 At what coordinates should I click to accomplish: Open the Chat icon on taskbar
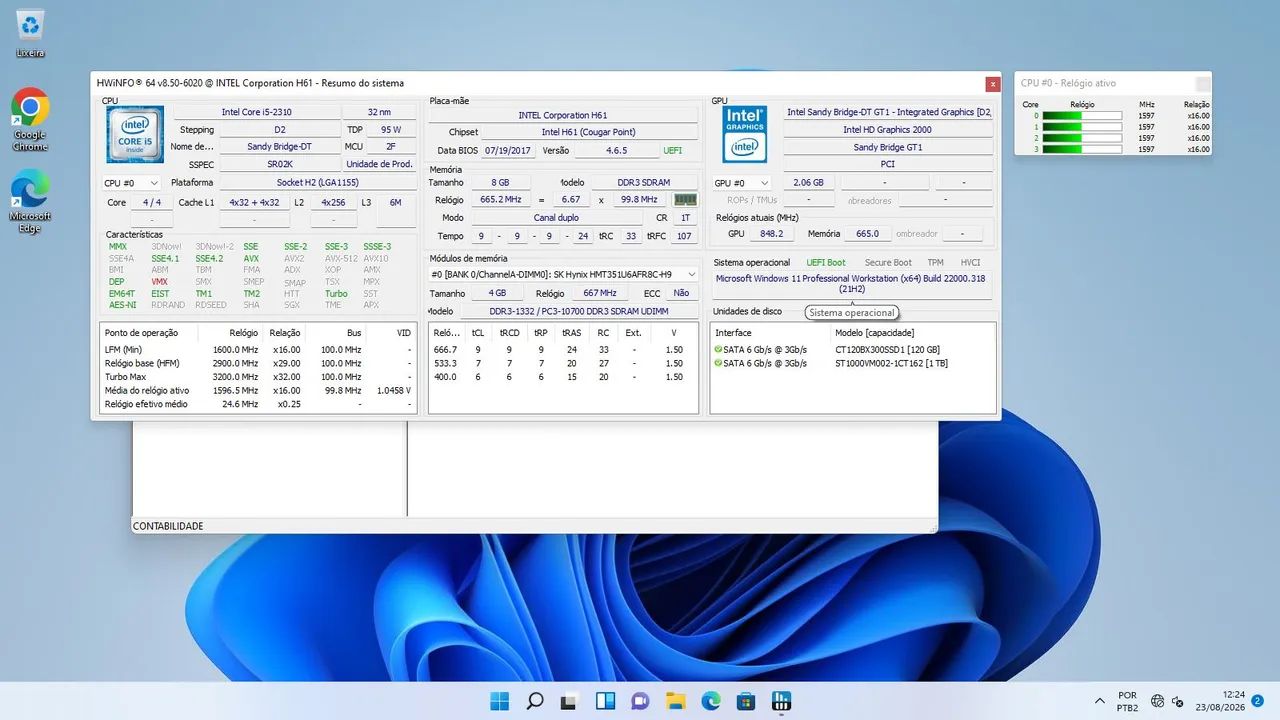(x=640, y=701)
